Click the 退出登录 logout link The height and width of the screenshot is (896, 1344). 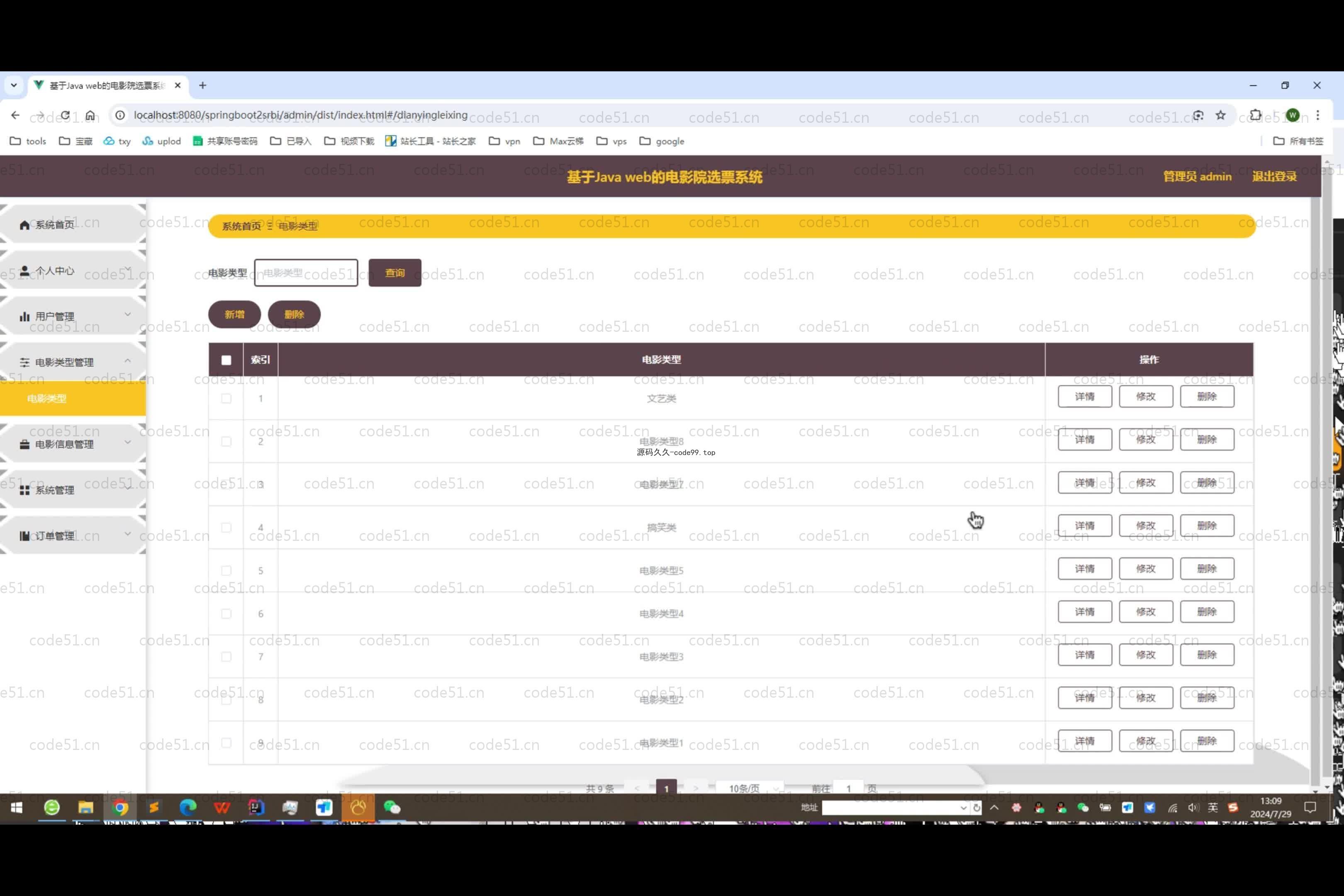[1274, 177]
